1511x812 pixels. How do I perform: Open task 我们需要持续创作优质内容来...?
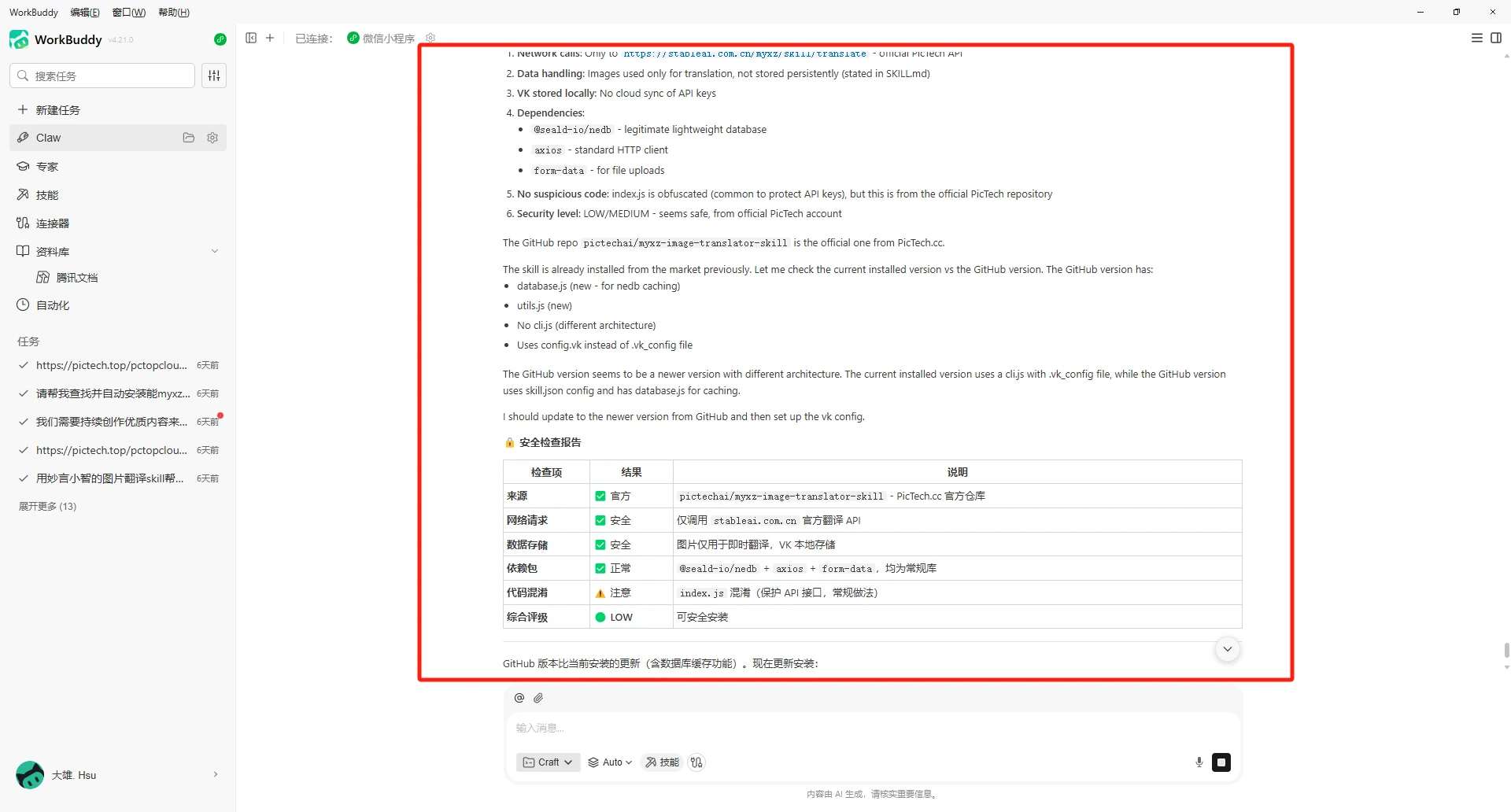tap(118, 422)
